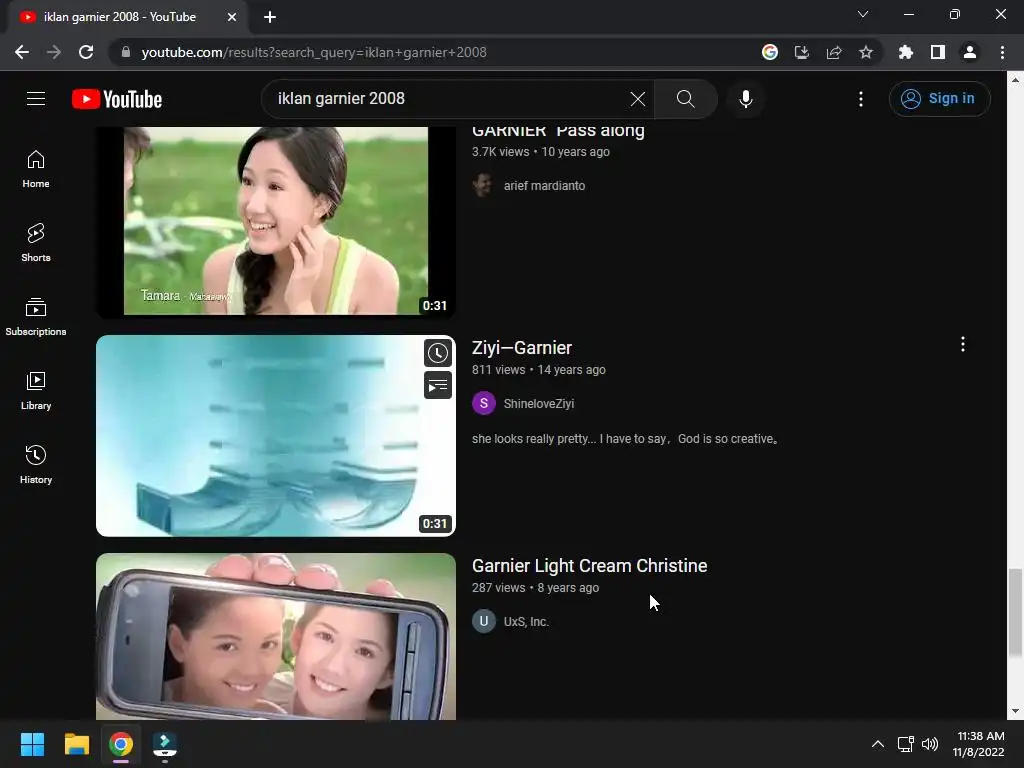This screenshot has width=1024, height=768.
Task: Click the scrollbar up arrow
Action: 1015,80
